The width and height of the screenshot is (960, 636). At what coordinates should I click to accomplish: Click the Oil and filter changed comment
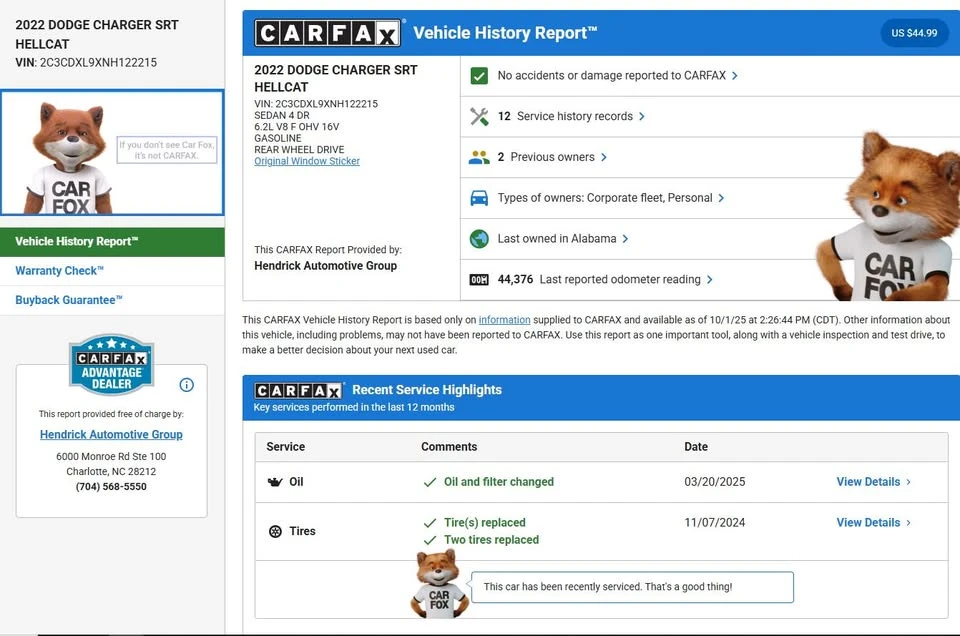tap(498, 482)
